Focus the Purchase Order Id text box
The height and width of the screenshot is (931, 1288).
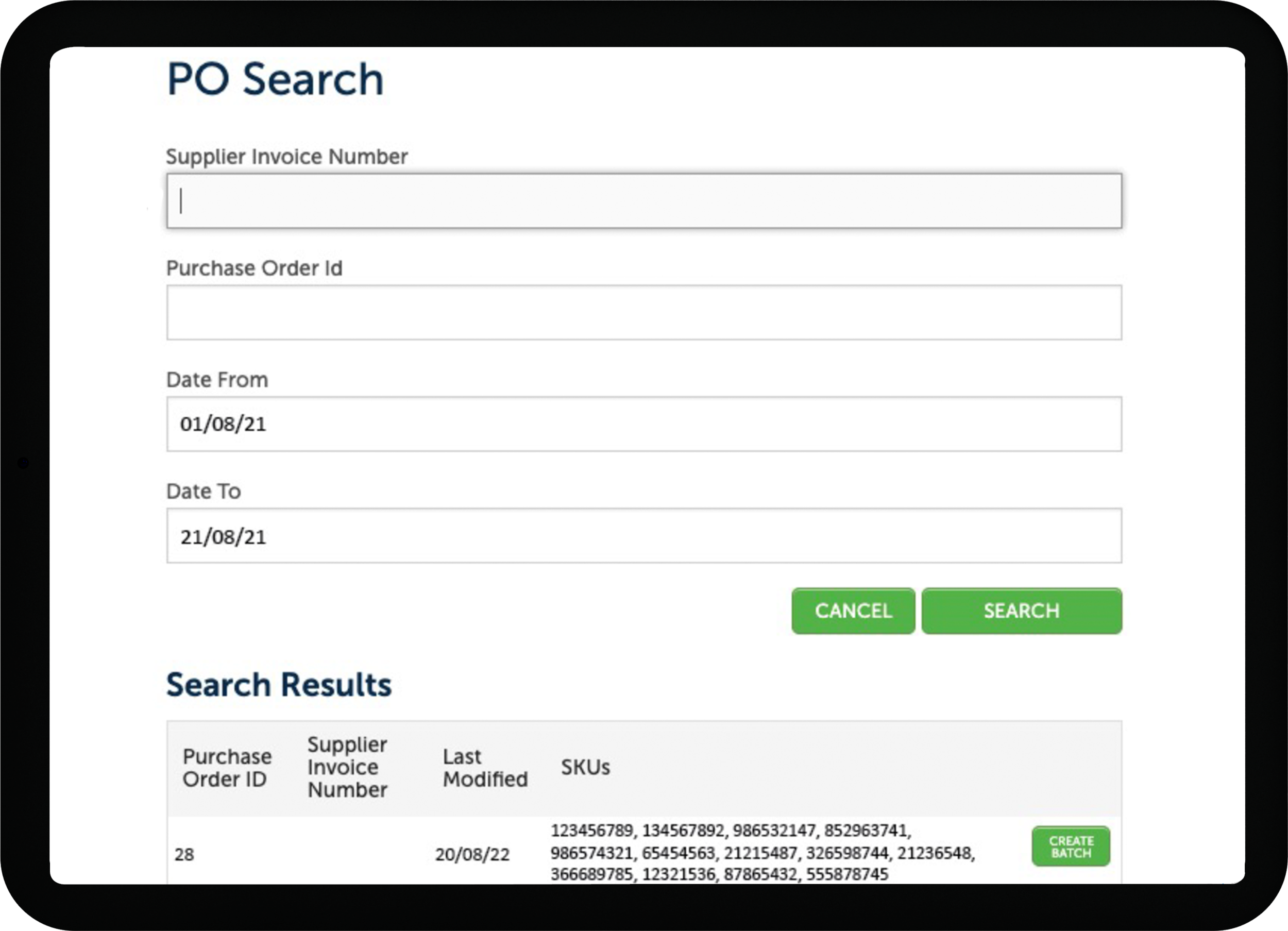click(643, 312)
